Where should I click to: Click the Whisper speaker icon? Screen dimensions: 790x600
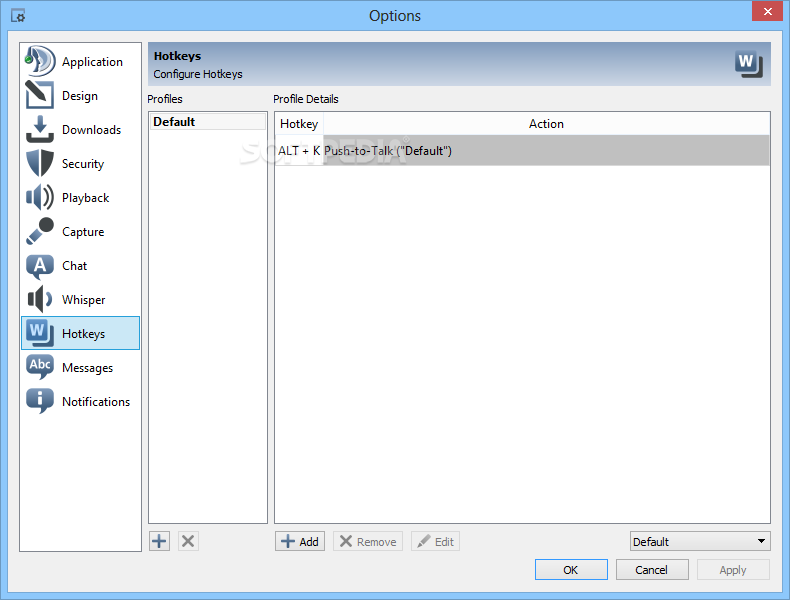pos(40,299)
